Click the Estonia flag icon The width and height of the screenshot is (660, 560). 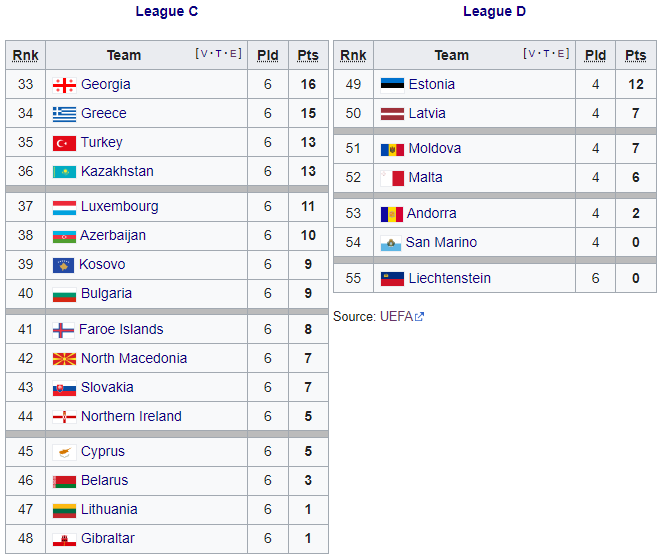click(392, 85)
